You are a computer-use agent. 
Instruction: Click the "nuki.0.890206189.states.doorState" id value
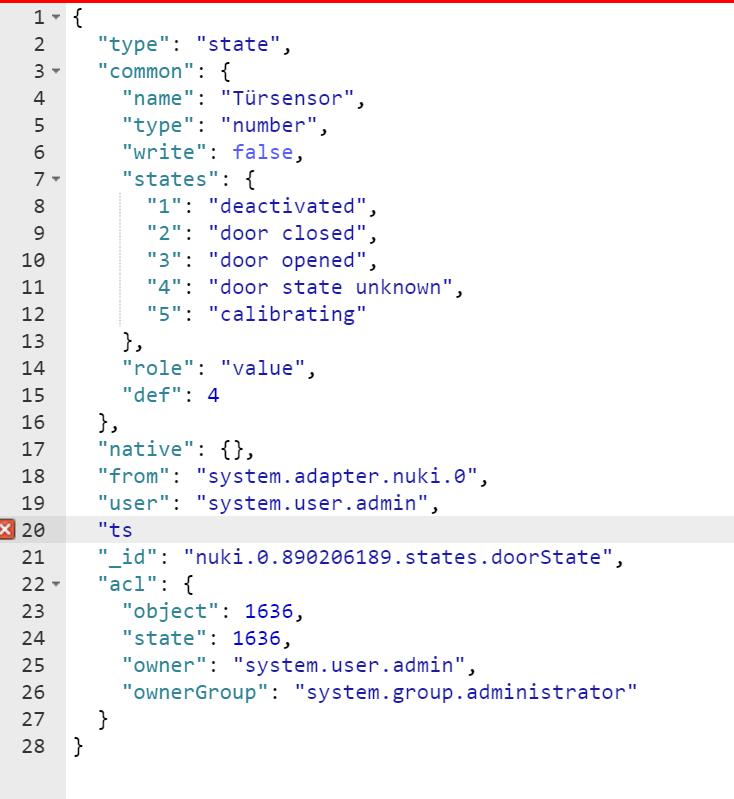(398, 557)
